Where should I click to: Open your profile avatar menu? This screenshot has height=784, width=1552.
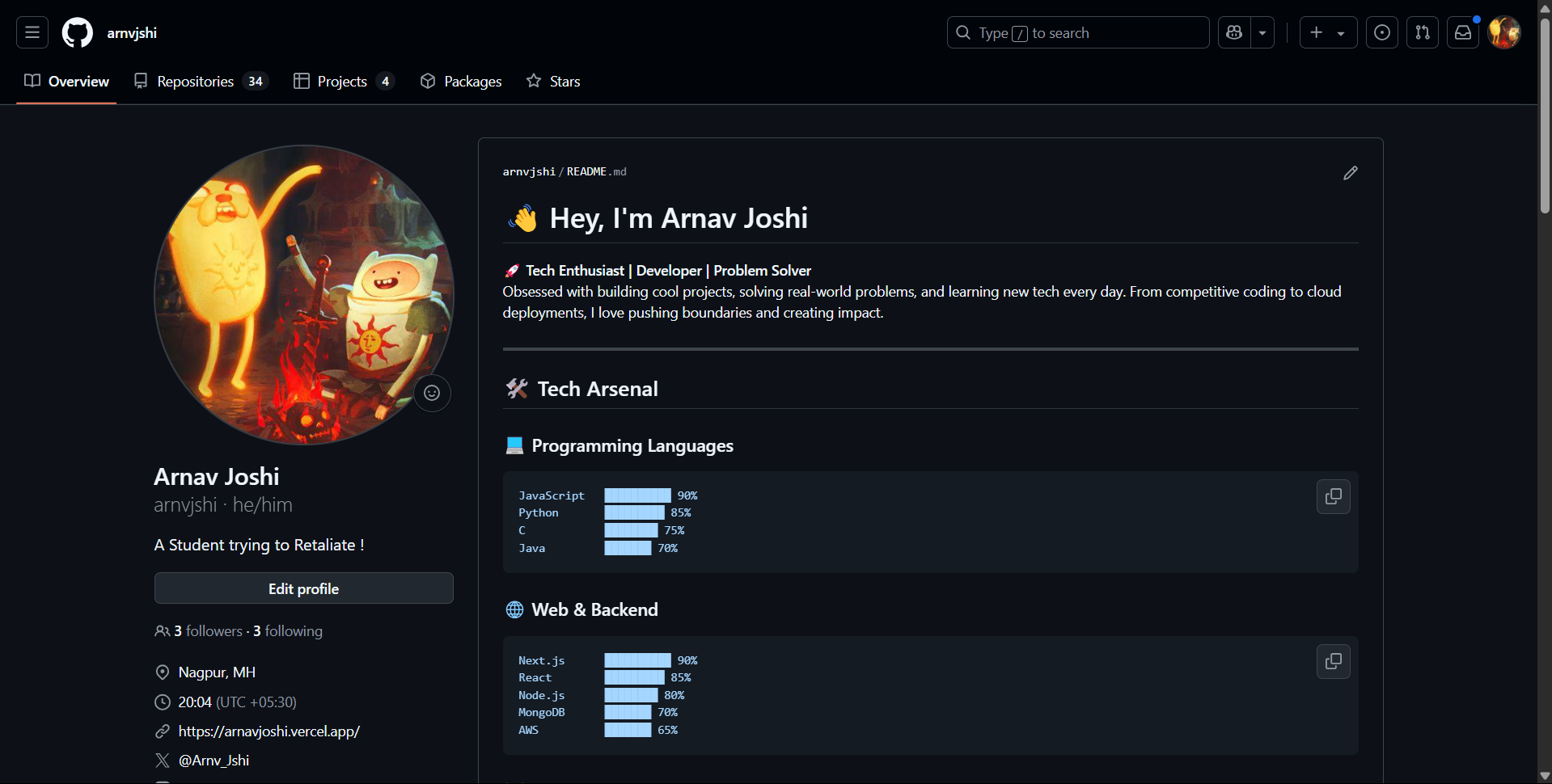(x=1504, y=32)
